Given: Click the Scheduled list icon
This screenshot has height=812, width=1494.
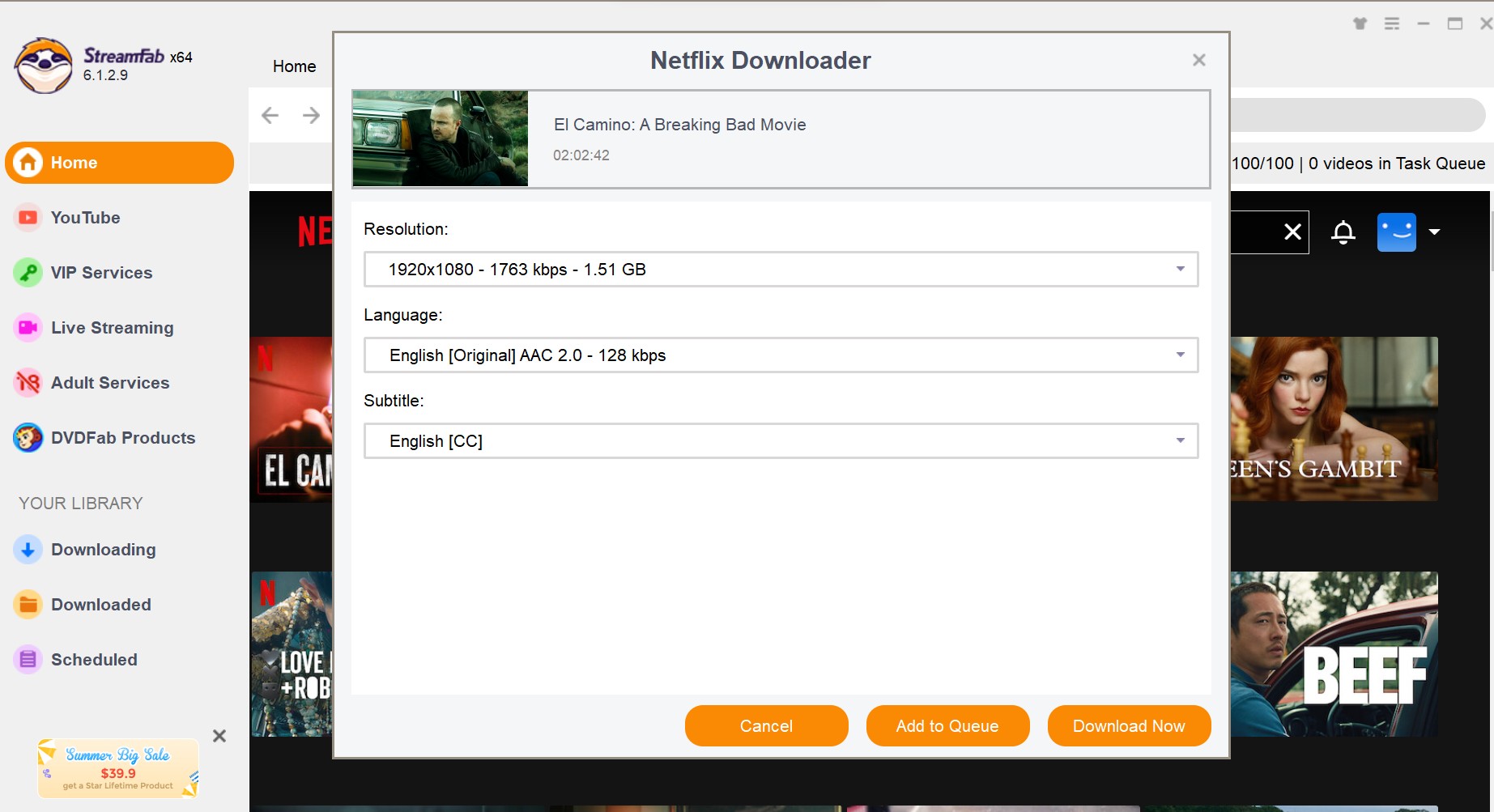Looking at the screenshot, I should click(x=28, y=660).
